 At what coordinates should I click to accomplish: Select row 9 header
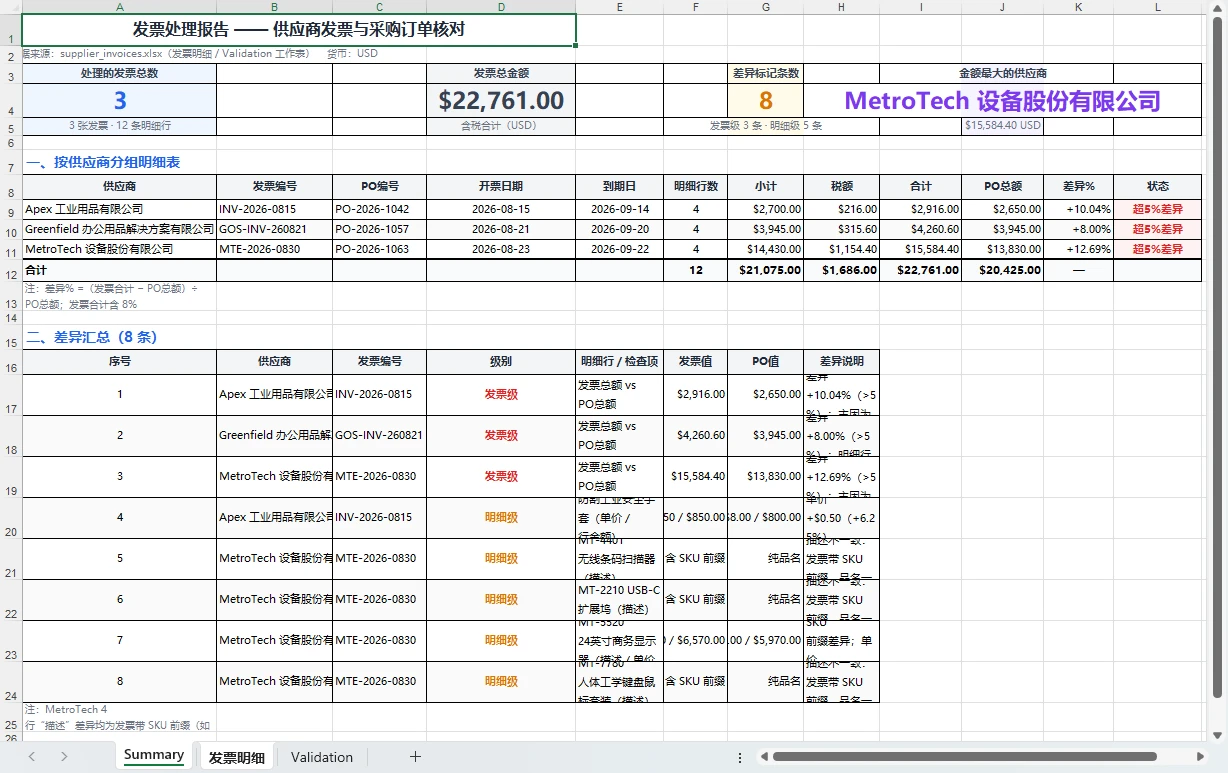11,212
